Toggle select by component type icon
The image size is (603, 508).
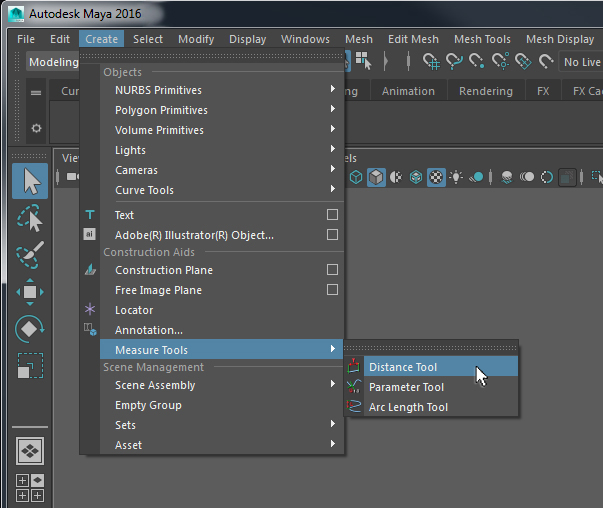(363, 61)
